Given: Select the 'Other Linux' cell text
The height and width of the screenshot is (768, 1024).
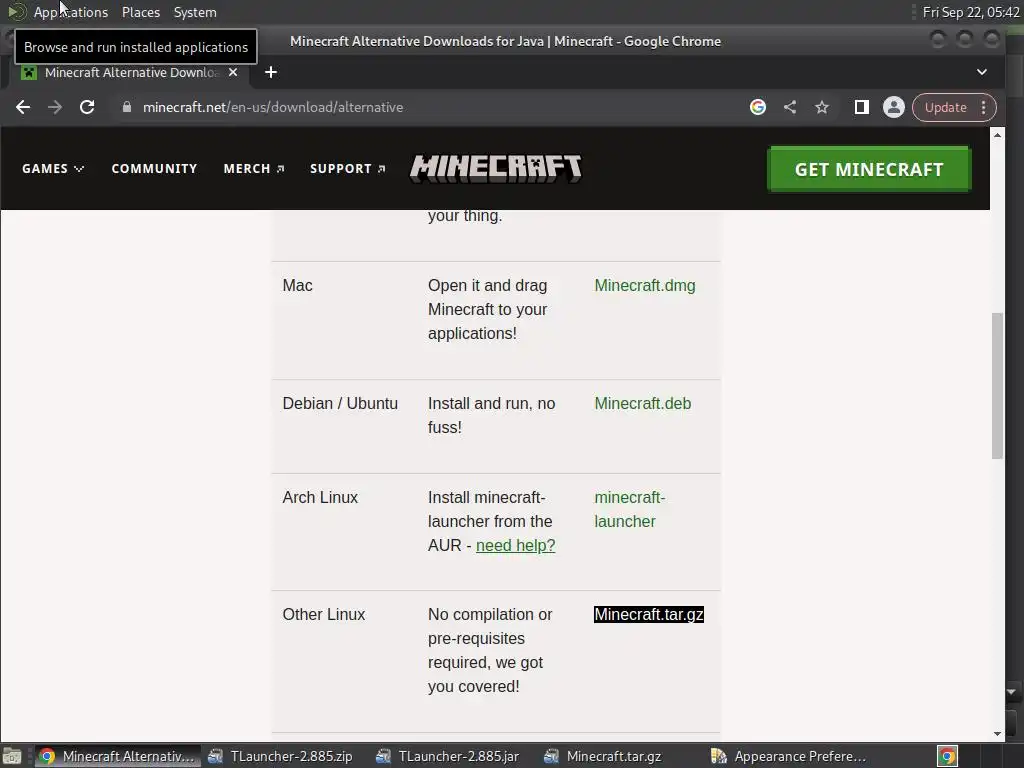Looking at the screenshot, I should [x=323, y=615].
